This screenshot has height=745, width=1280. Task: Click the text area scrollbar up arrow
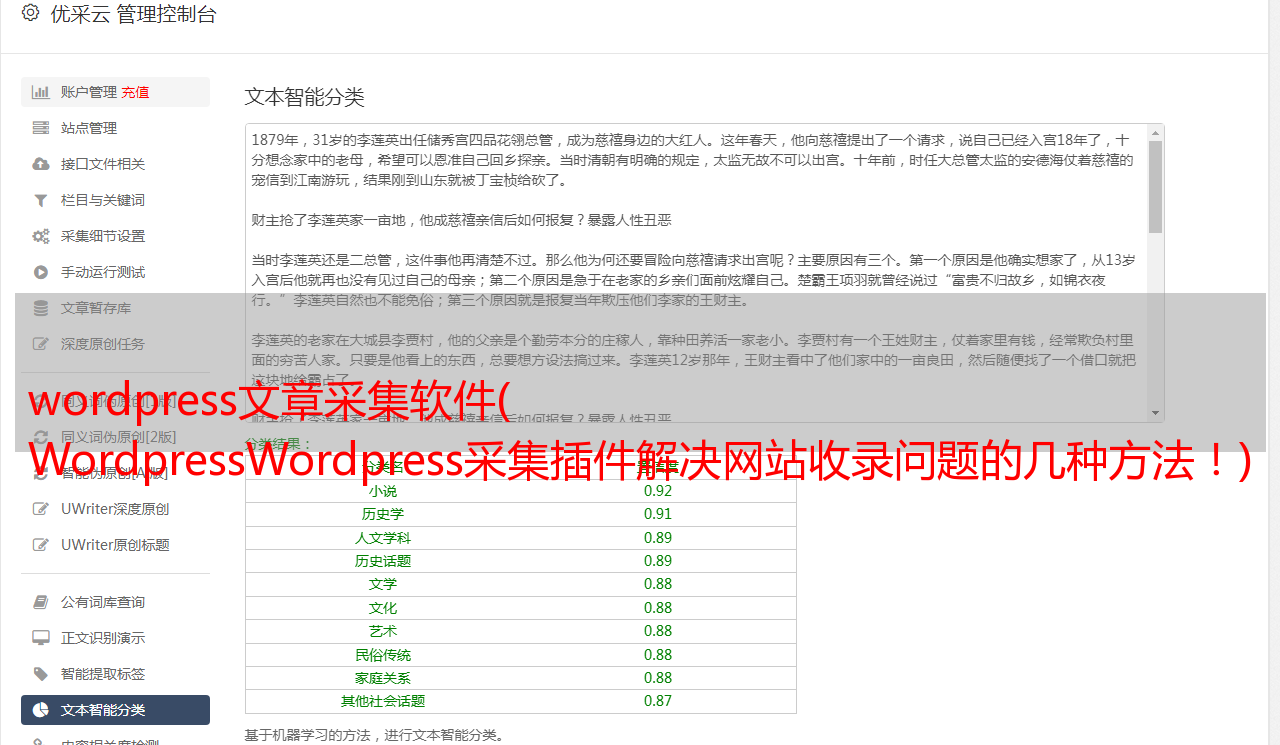pos(1156,132)
